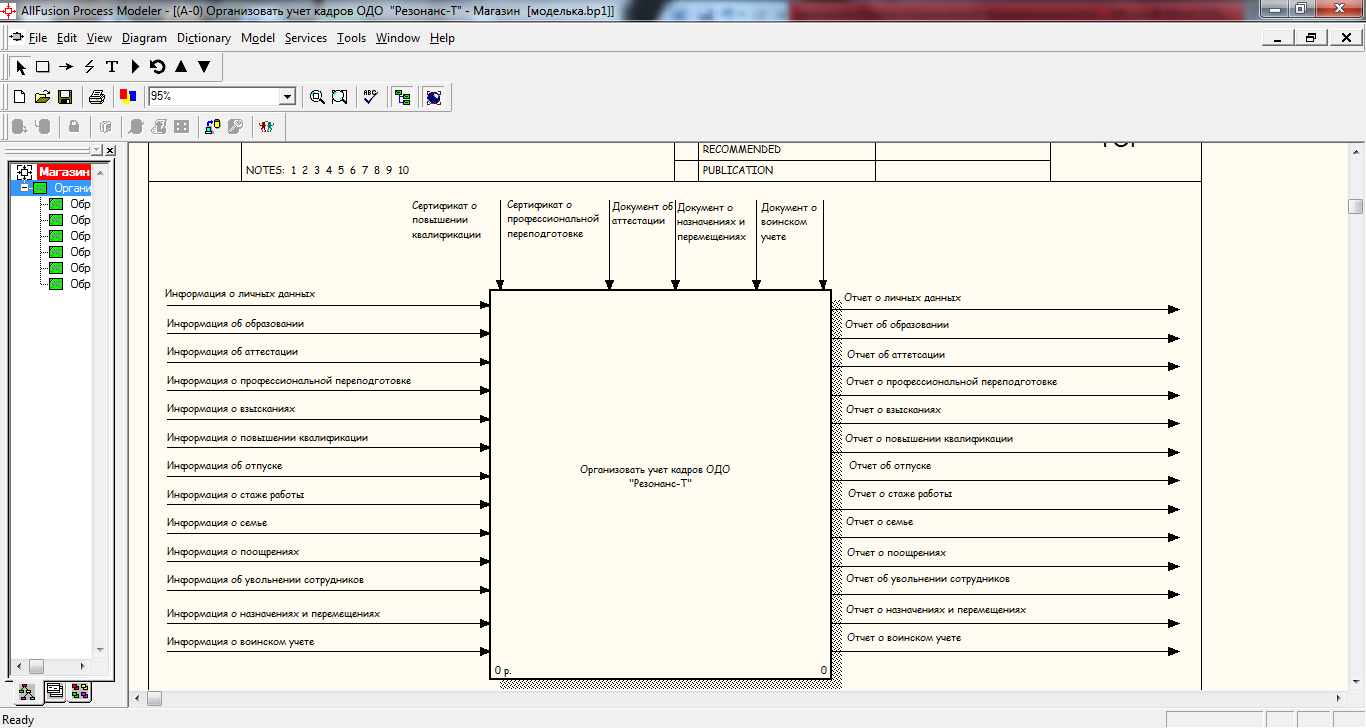Click the Документ об аттестации control label
The height and width of the screenshot is (728, 1366).
tap(643, 213)
